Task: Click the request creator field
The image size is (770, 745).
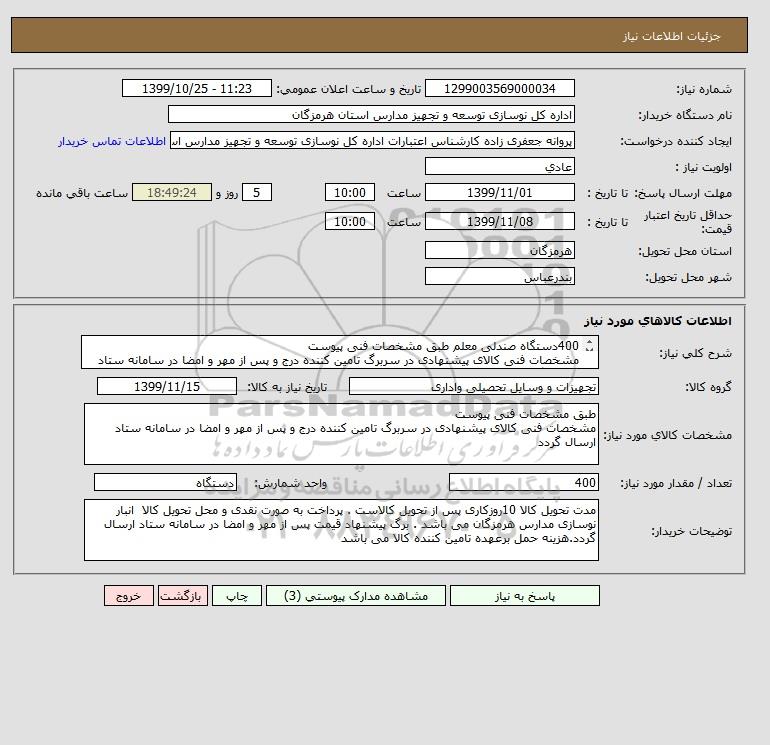Action: (372, 140)
